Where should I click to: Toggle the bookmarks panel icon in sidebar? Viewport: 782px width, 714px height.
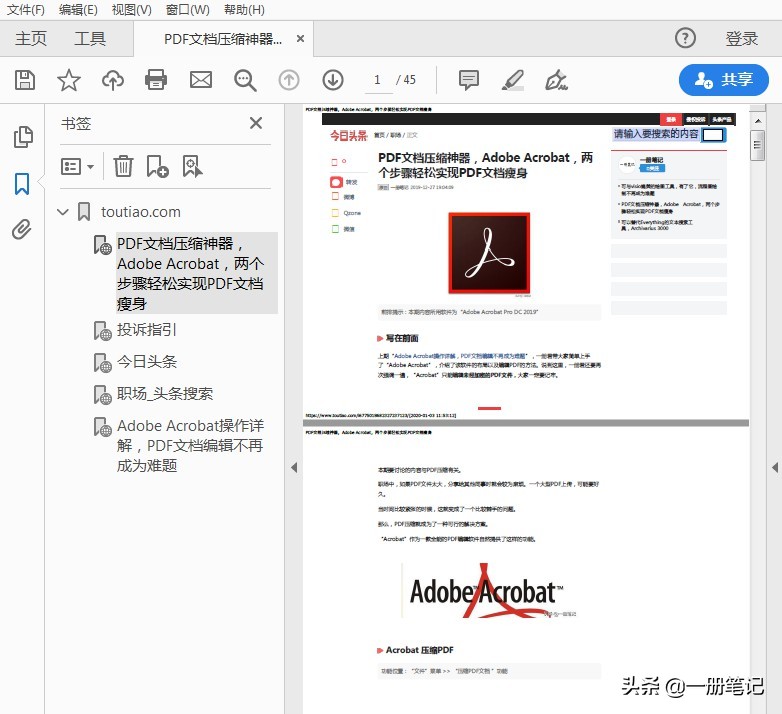tap(22, 183)
